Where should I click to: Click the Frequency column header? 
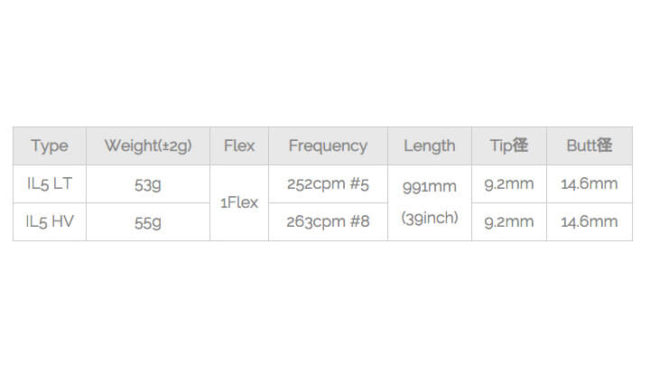[x=328, y=146]
